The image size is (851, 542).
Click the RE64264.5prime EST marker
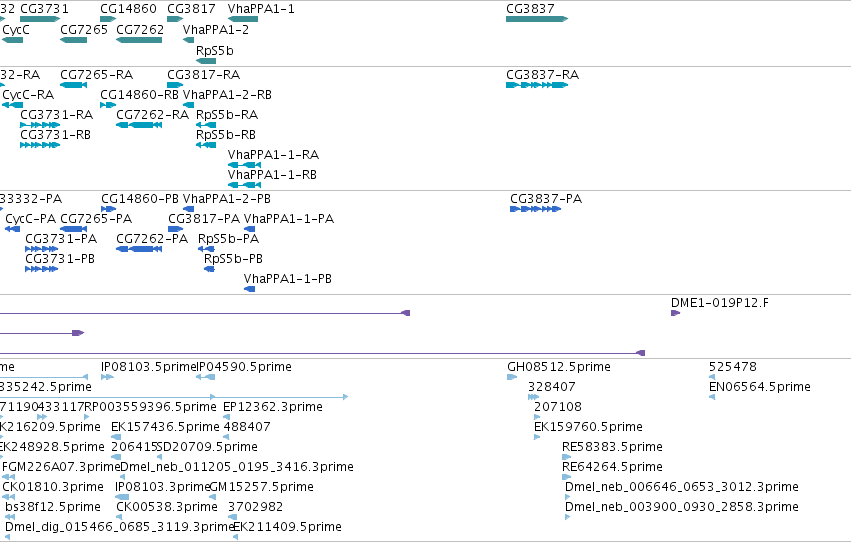[566, 478]
